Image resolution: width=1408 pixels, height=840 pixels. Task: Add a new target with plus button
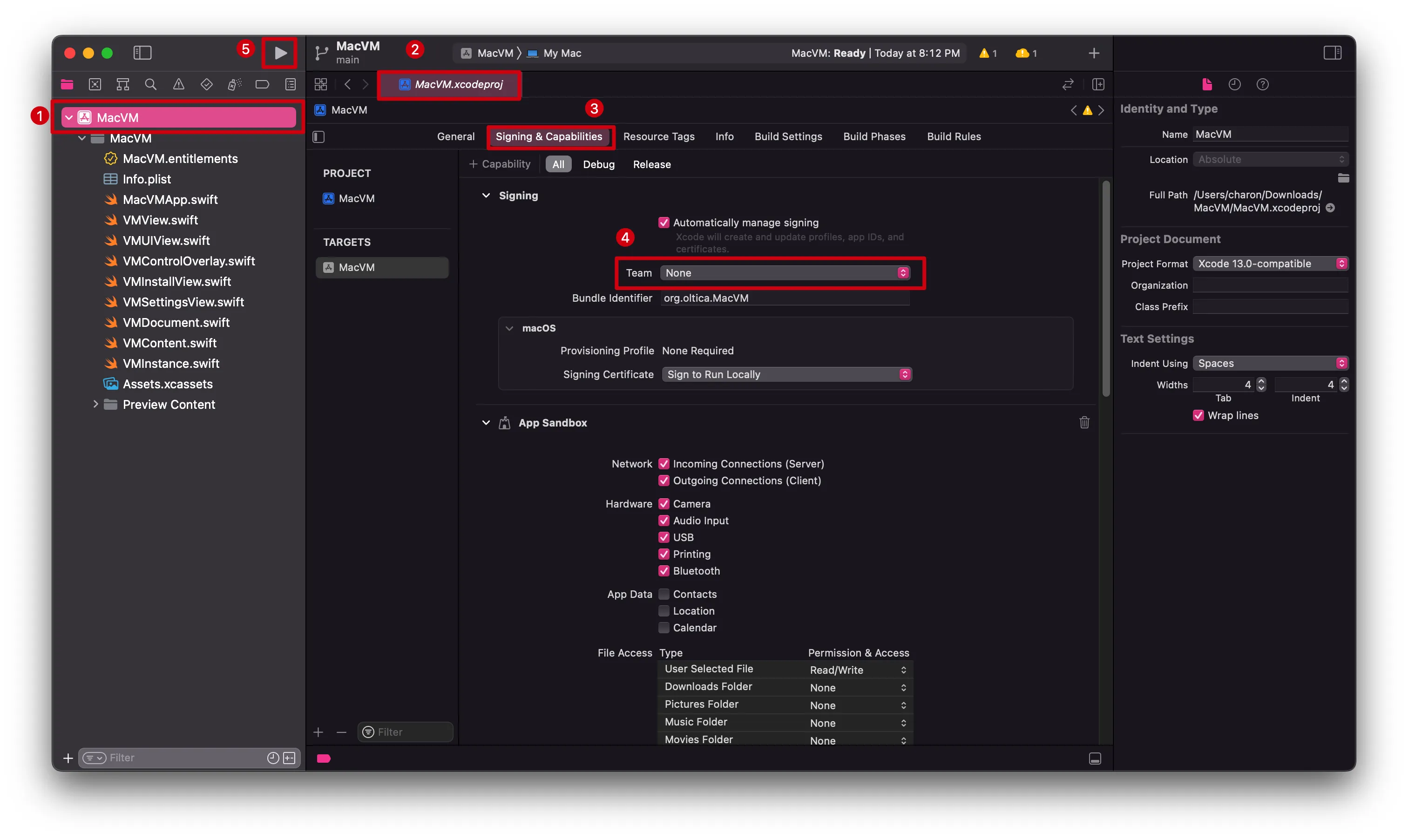pos(318,732)
